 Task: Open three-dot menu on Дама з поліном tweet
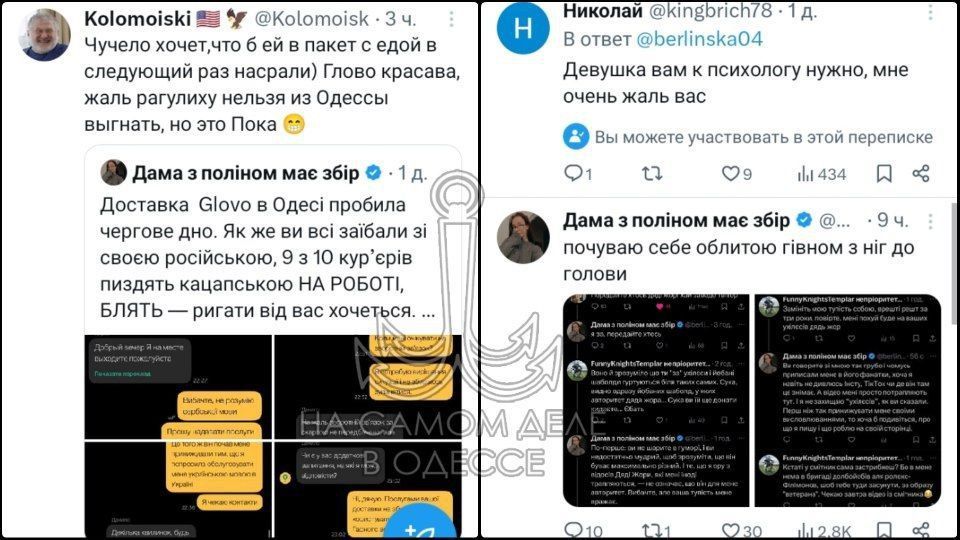[930, 220]
